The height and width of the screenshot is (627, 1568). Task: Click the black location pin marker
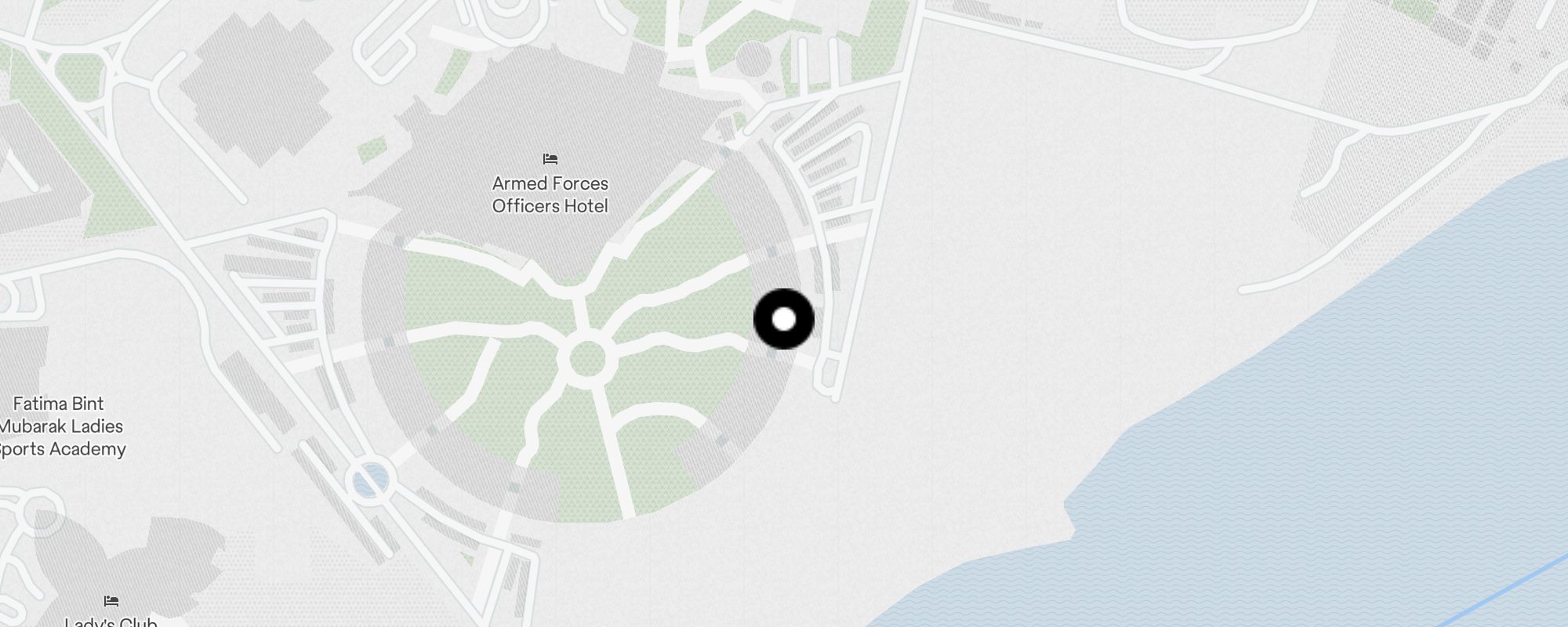click(x=783, y=319)
